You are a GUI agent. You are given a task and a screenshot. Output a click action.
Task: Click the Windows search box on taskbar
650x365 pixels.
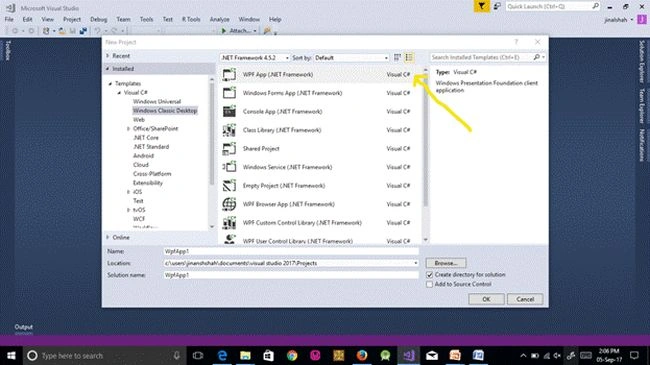104,355
